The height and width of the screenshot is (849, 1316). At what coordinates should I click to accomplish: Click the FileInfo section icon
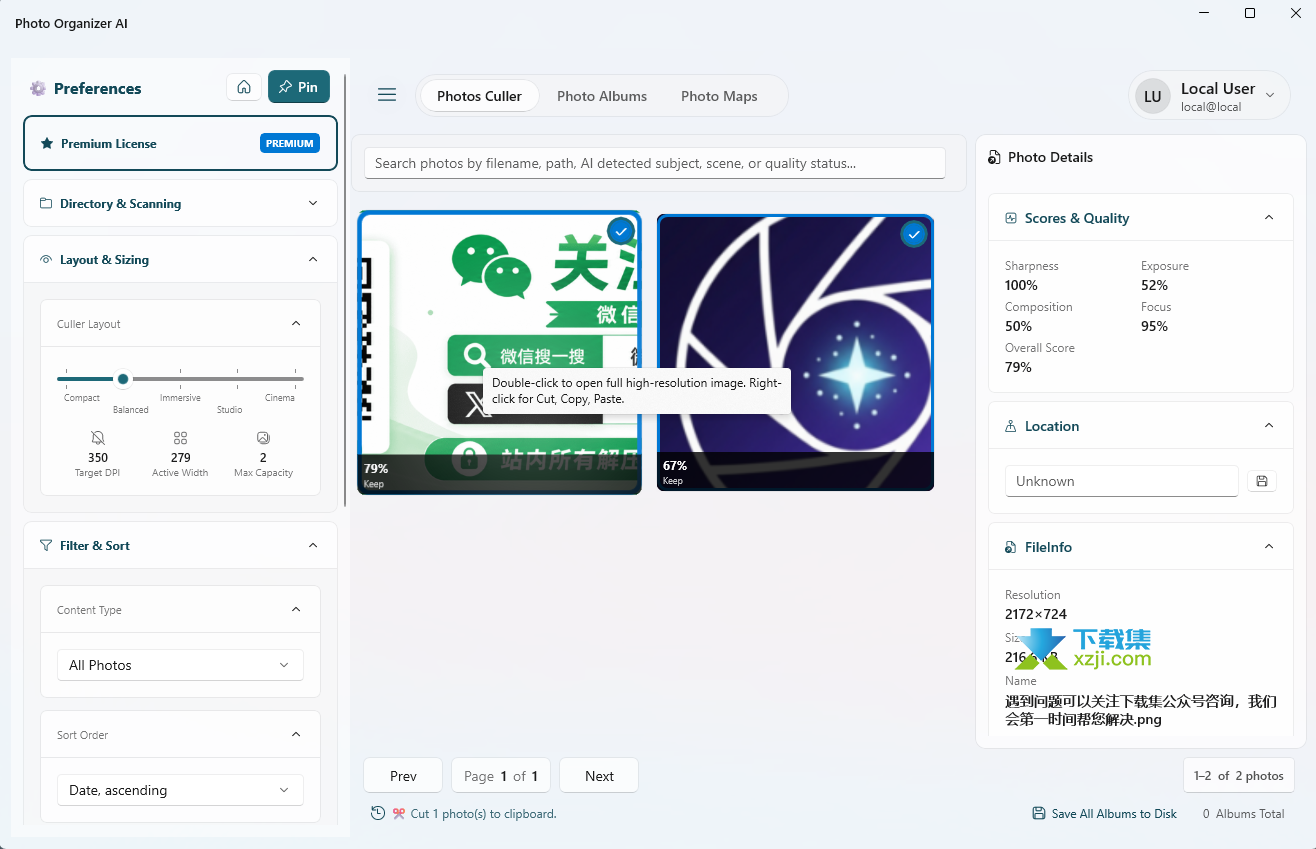coord(1011,547)
